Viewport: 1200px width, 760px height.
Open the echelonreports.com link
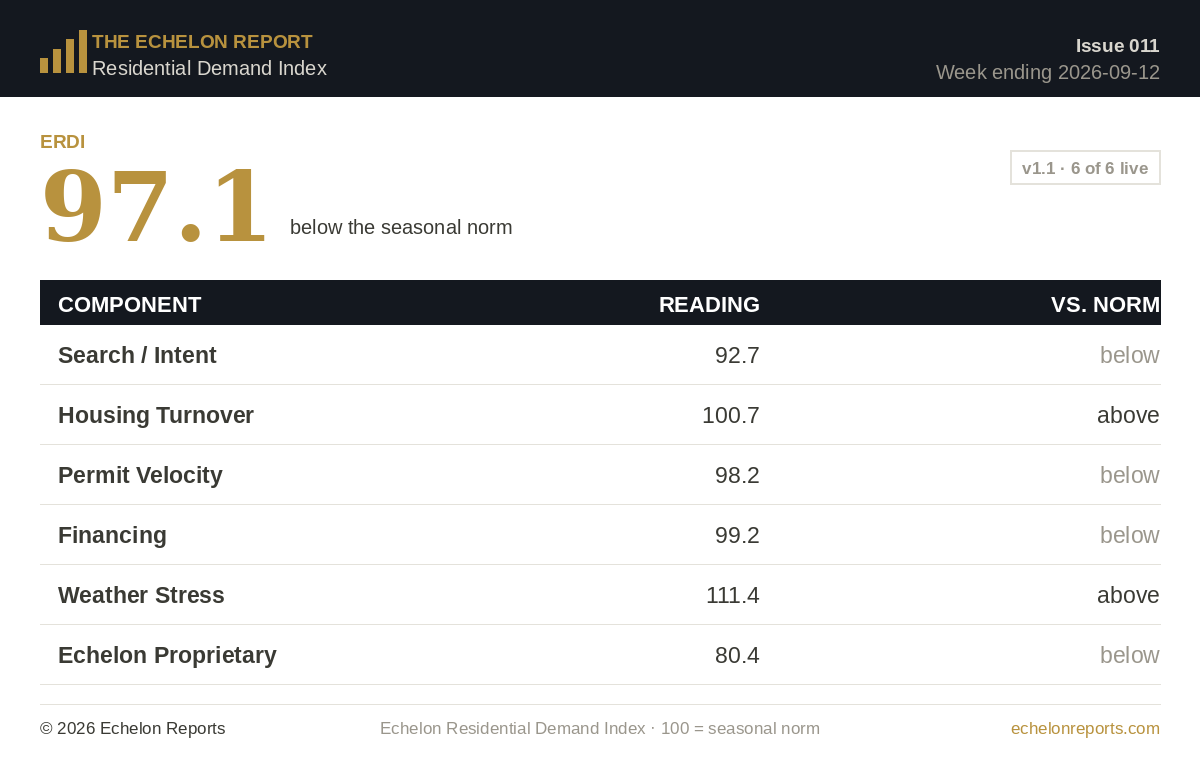(1085, 728)
